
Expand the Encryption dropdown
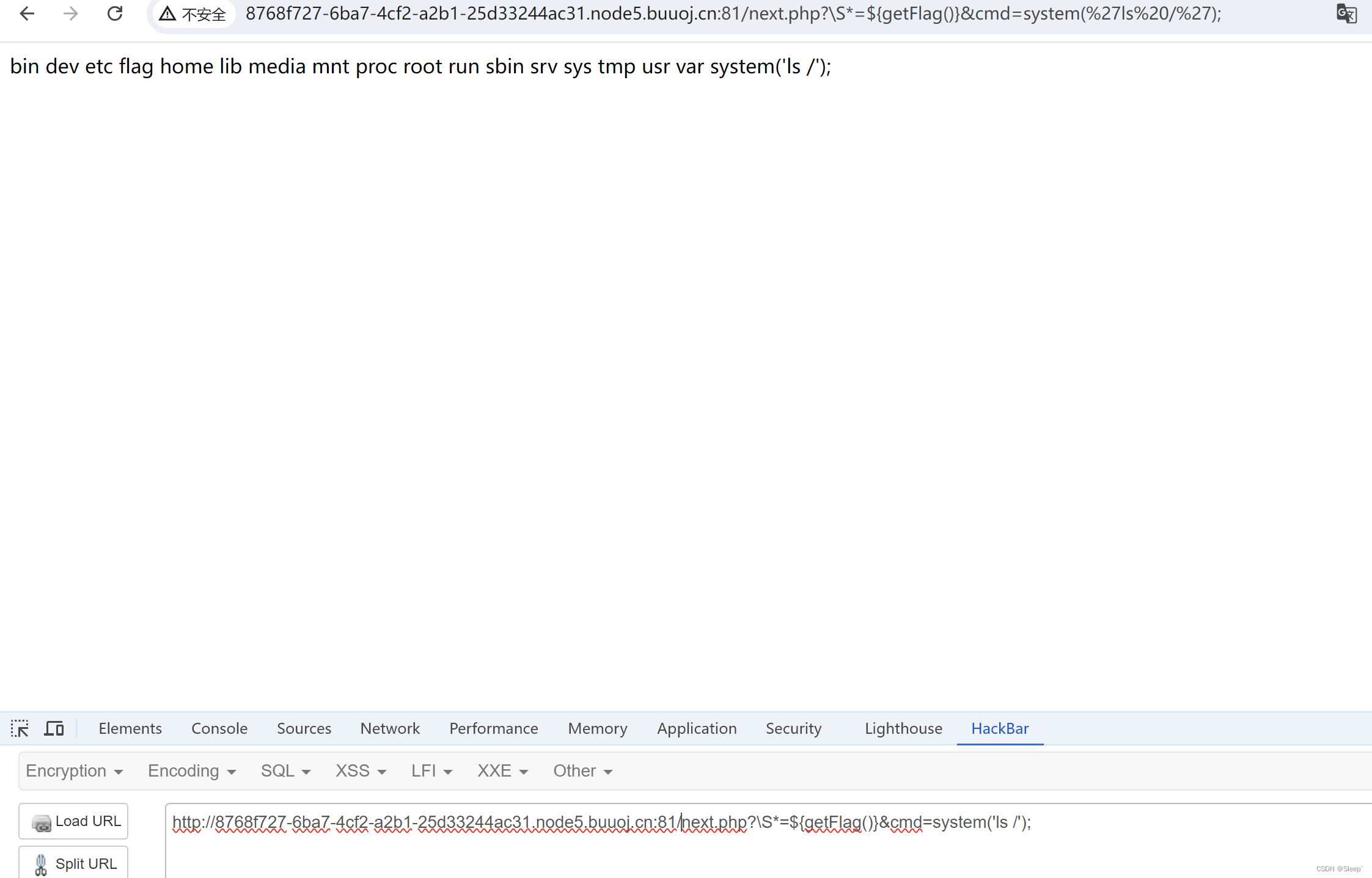click(74, 771)
